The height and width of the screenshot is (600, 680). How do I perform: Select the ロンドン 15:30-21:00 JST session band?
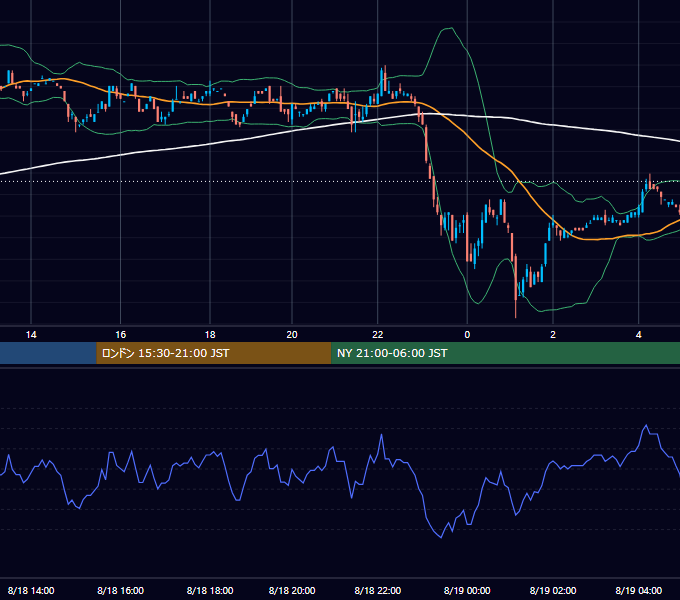point(213,353)
